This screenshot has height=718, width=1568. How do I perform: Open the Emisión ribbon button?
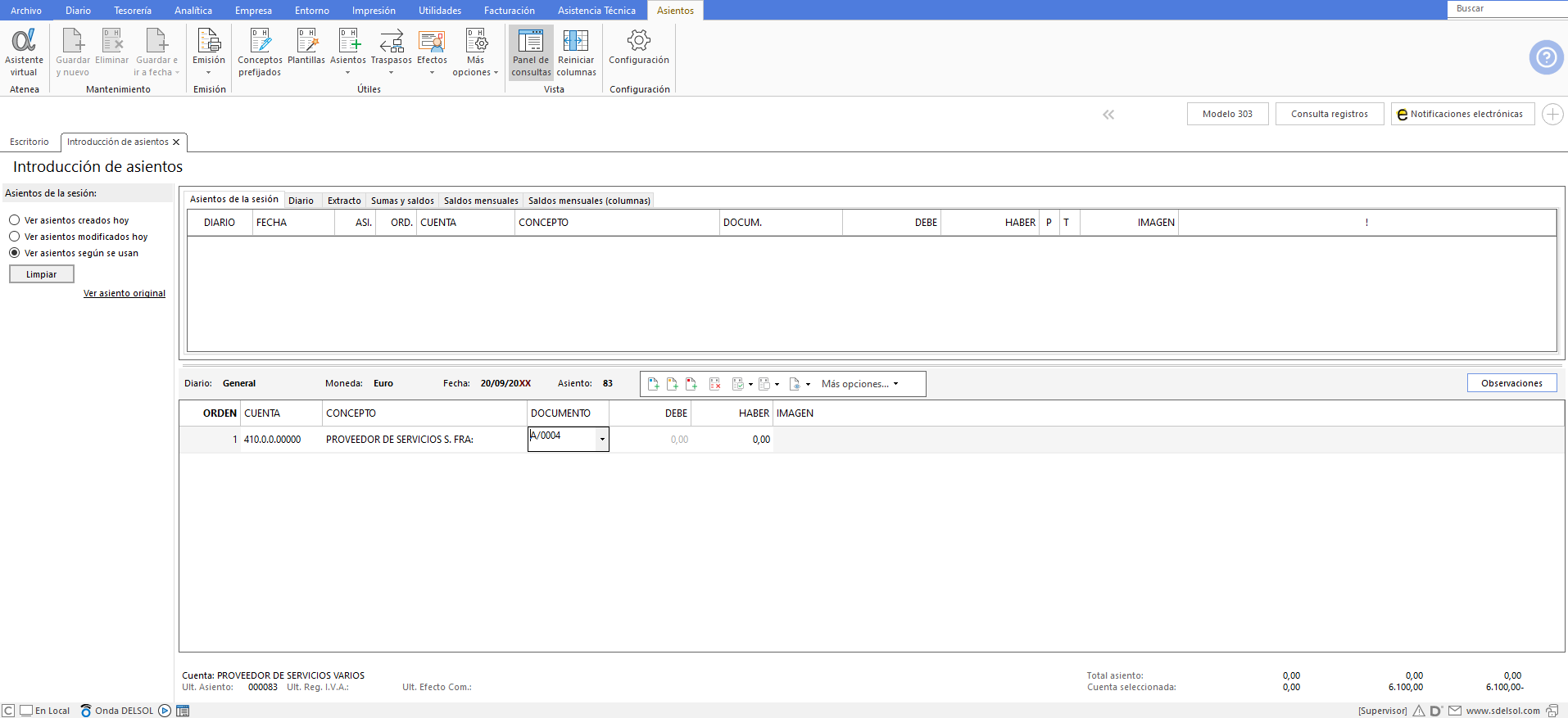209,52
